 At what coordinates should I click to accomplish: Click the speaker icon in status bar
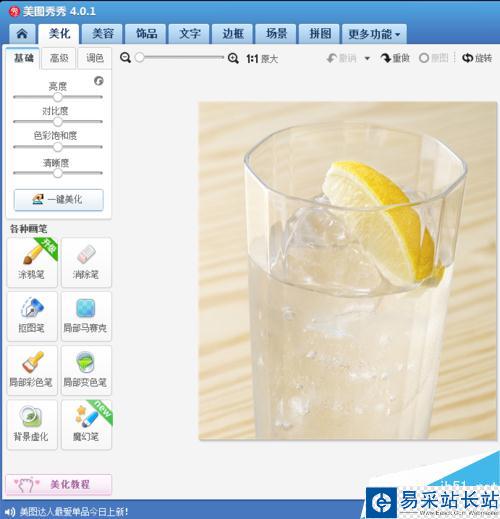[x=10, y=511]
